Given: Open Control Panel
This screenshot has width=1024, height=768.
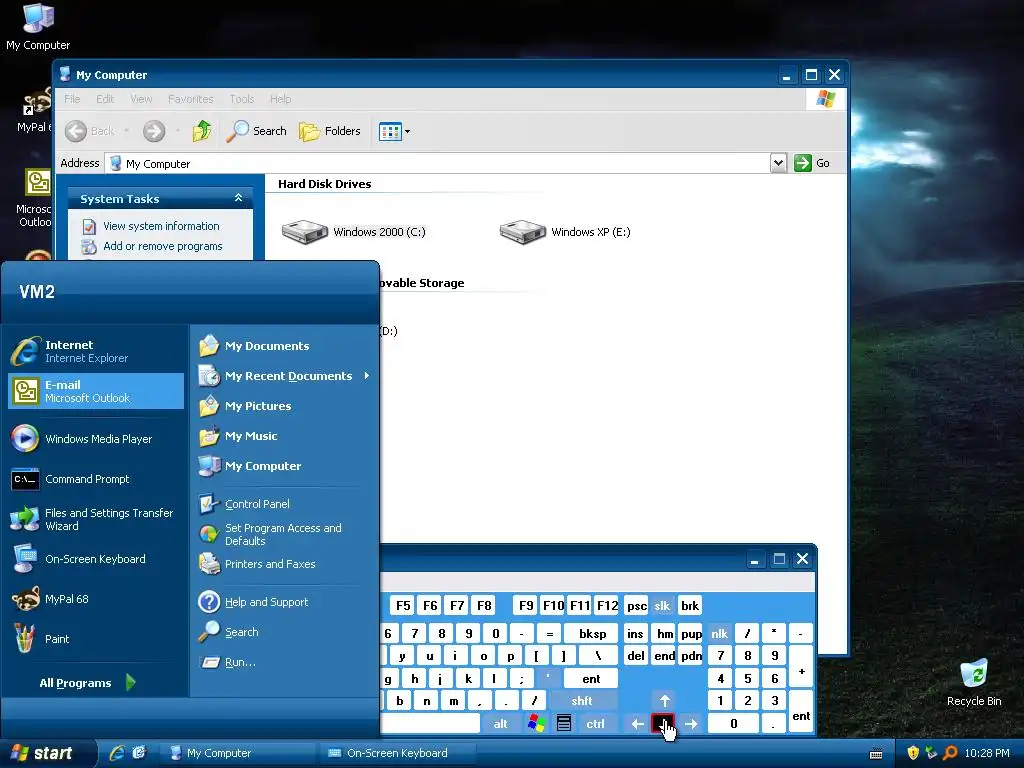Looking at the screenshot, I should pos(285,504).
